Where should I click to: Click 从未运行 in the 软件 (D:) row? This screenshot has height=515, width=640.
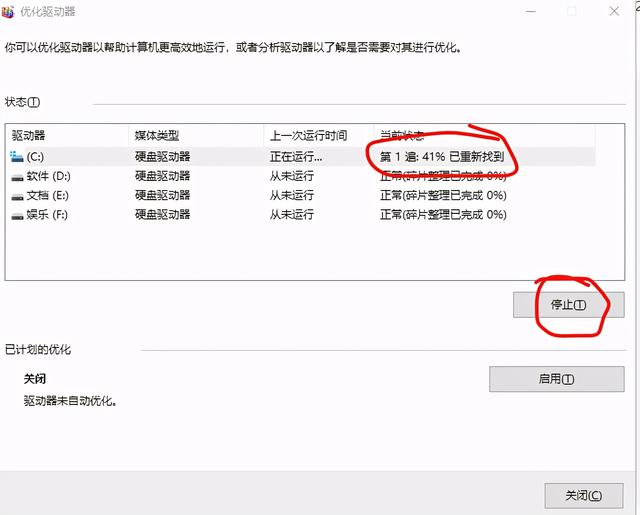tap(291, 176)
